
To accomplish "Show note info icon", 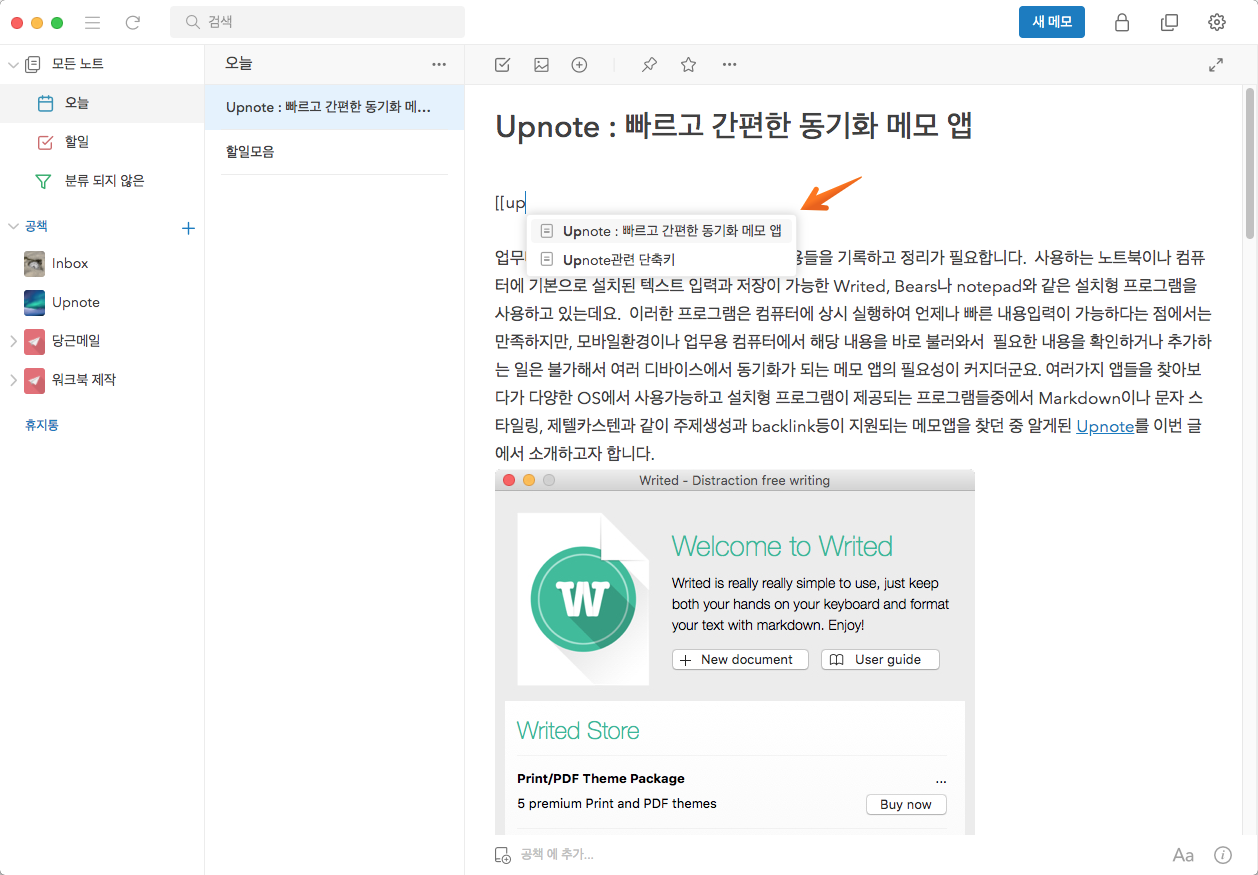I will point(1222,855).
